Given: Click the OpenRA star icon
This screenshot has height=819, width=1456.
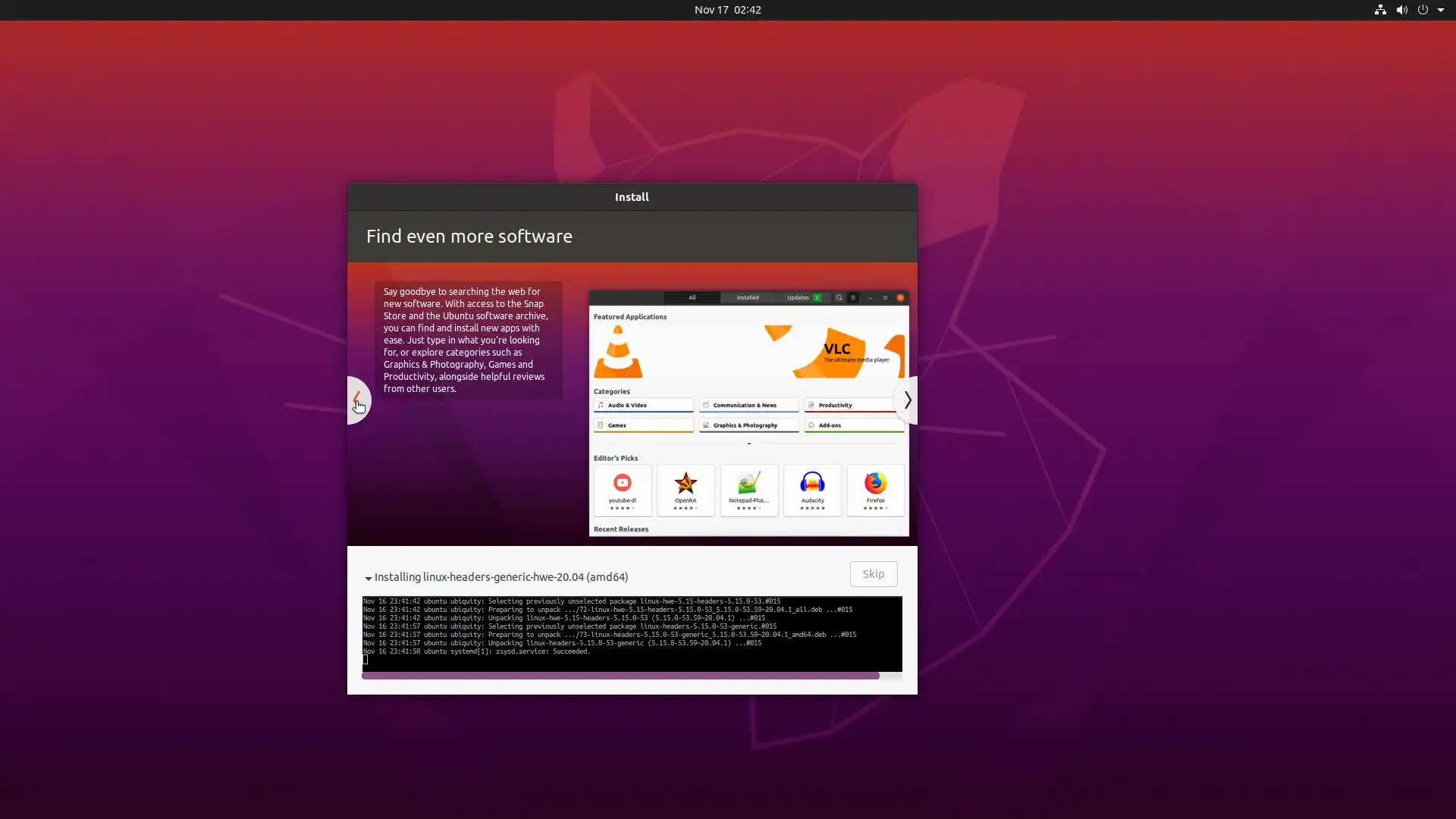Looking at the screenshot, I should (x=686, y=483).
